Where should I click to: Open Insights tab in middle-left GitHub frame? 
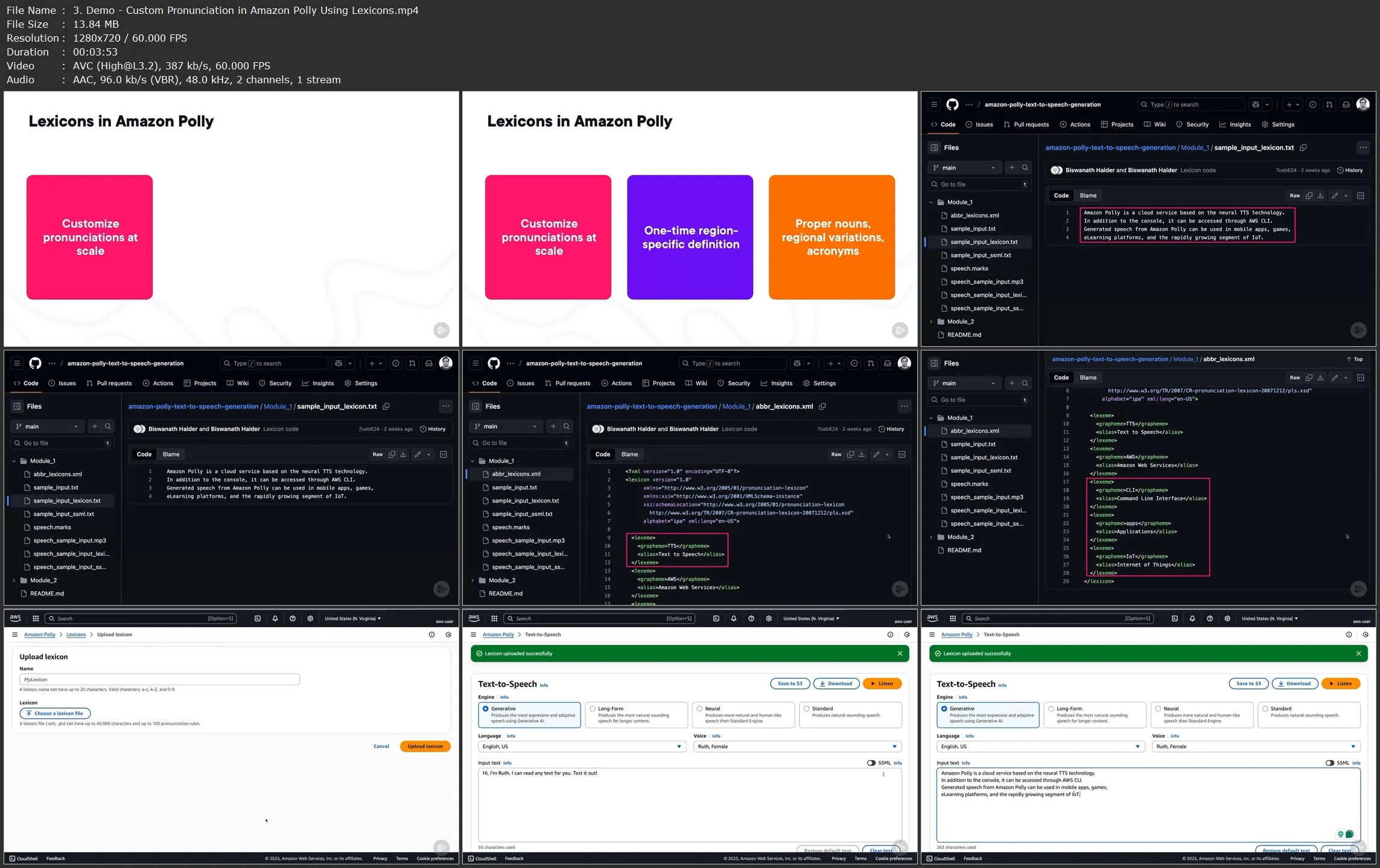click(318, 383)
